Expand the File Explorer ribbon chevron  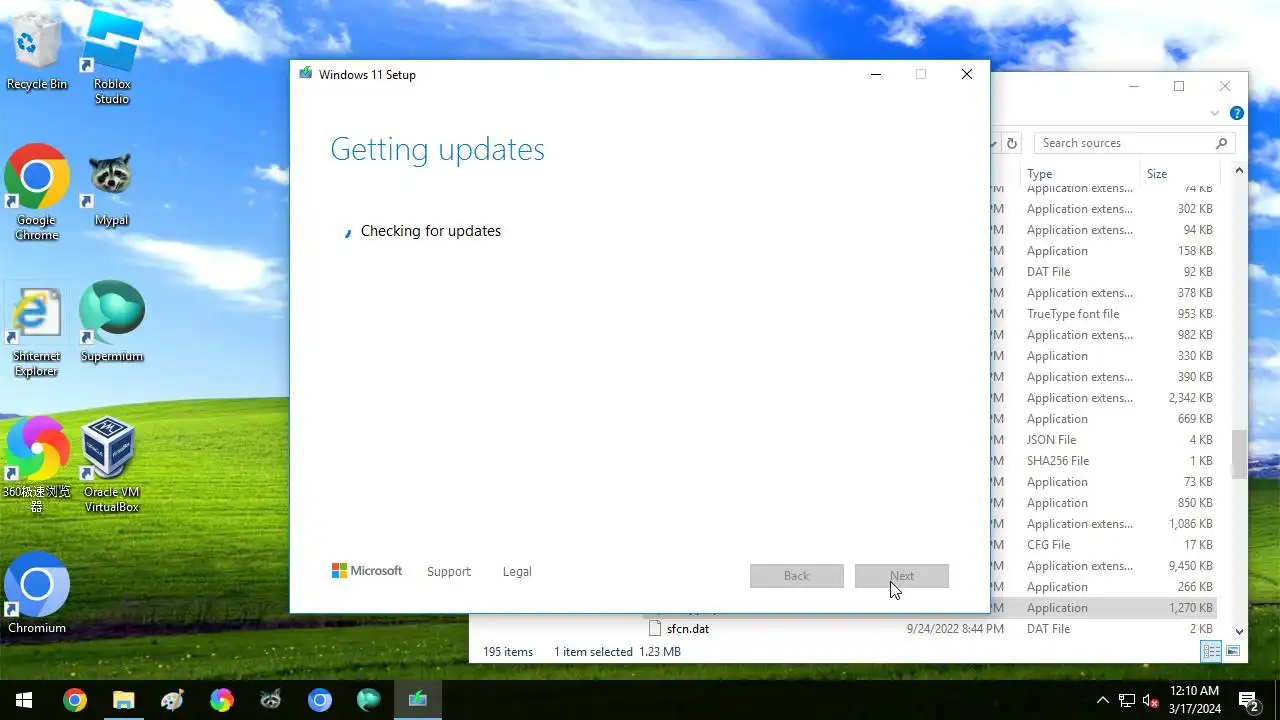(x=1215, y=113)
